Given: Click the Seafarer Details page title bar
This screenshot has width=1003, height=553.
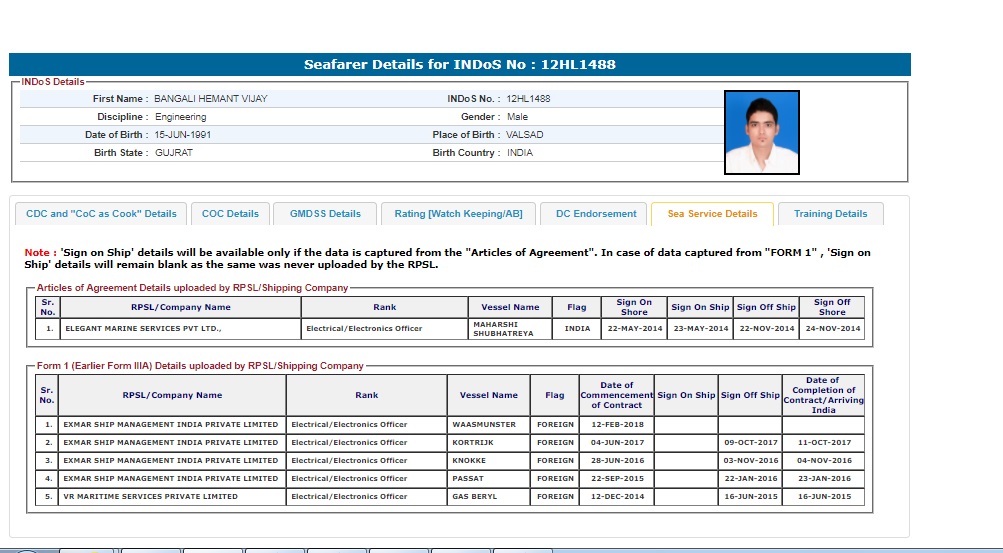Looking at the screenshot, I should [x=459, y=65].
